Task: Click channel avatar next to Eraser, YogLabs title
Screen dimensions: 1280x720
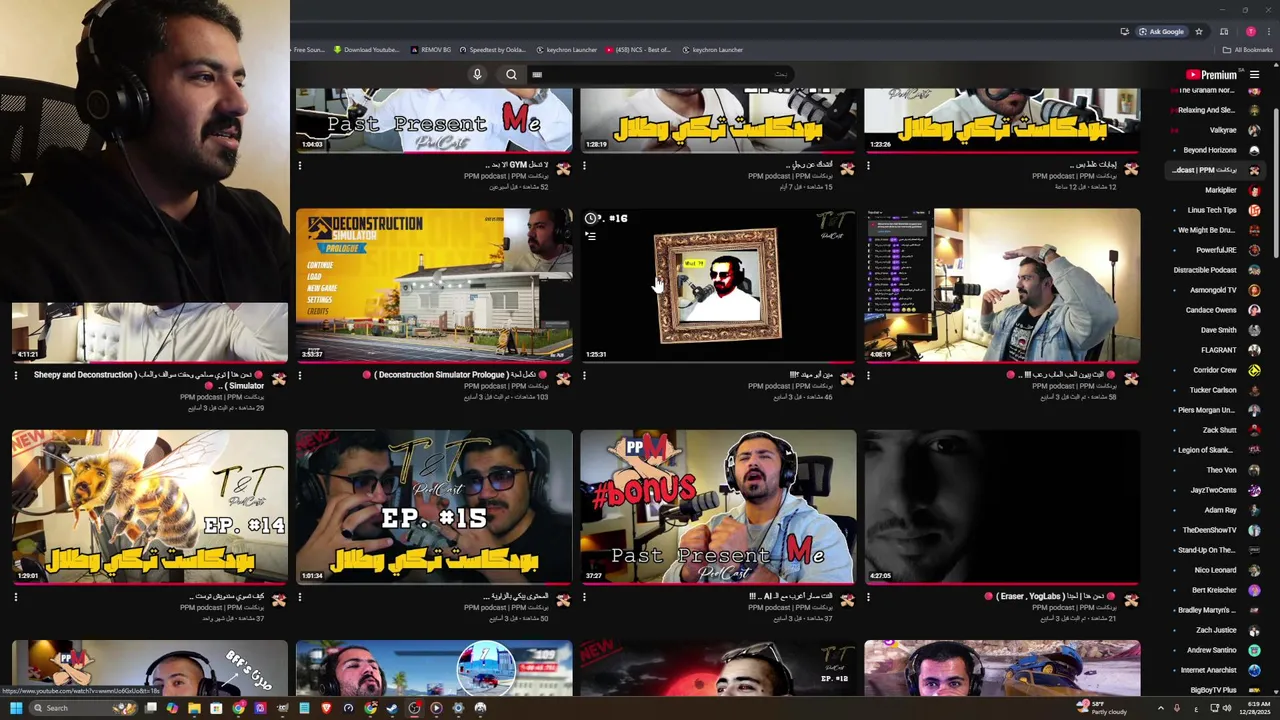Action: [x=1131, y=600]
